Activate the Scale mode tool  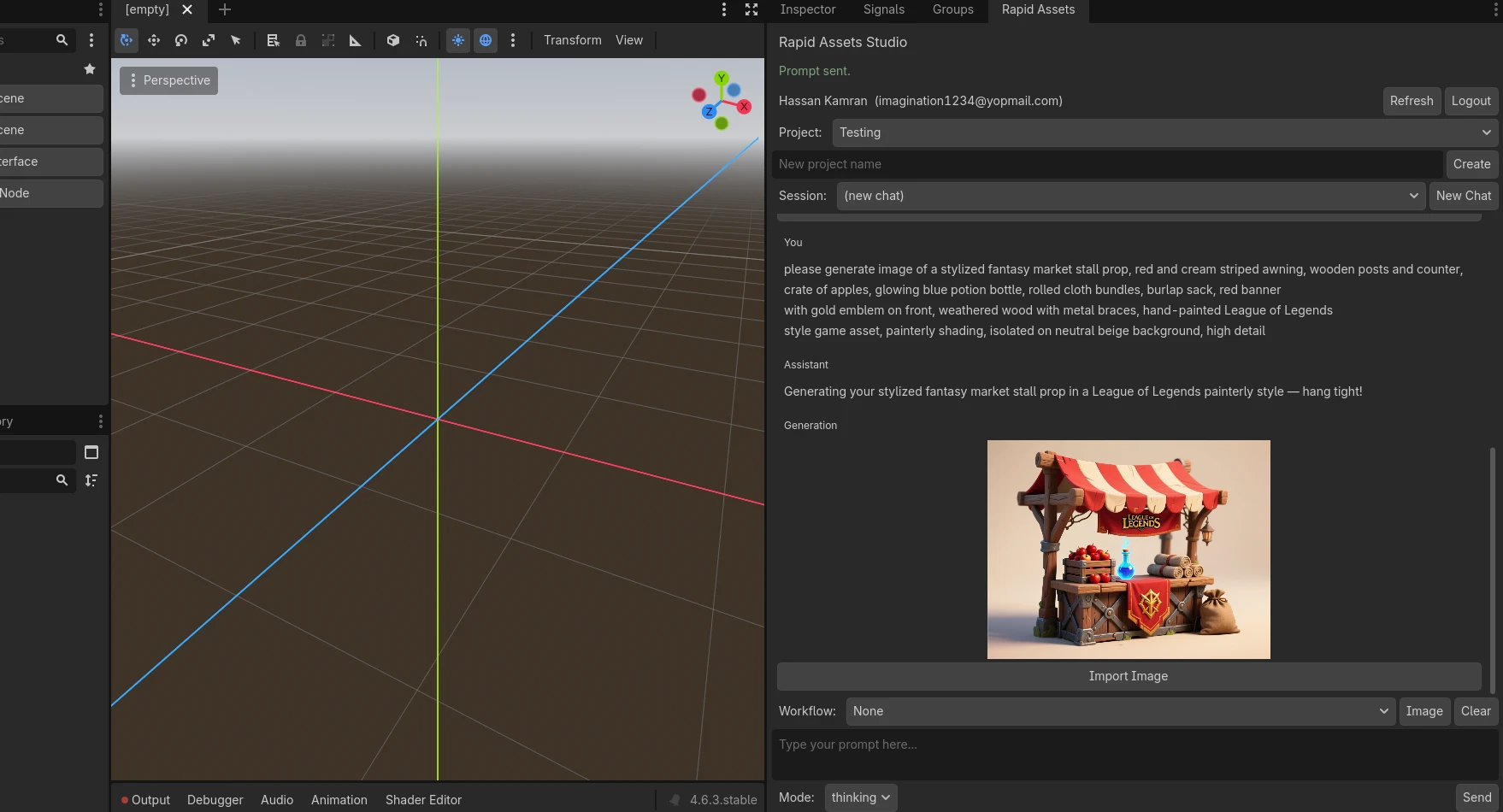click(209, 40)
